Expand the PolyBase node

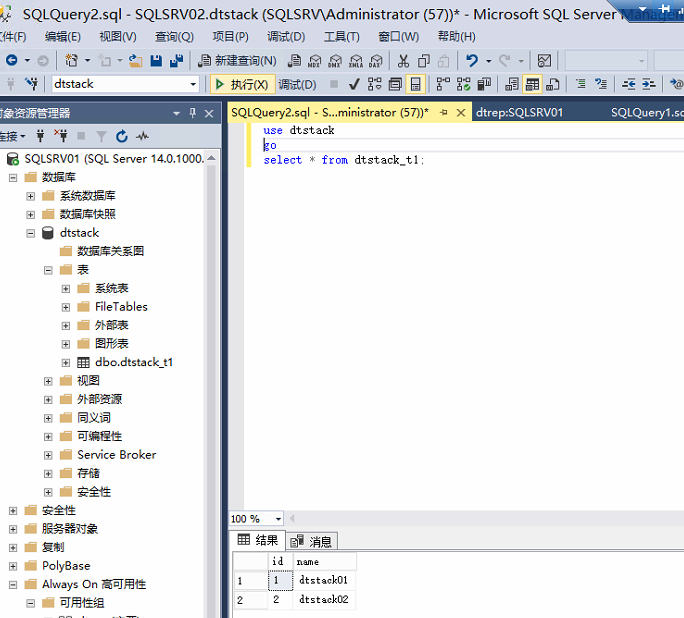pyautogui.click(x=13, y=566)
